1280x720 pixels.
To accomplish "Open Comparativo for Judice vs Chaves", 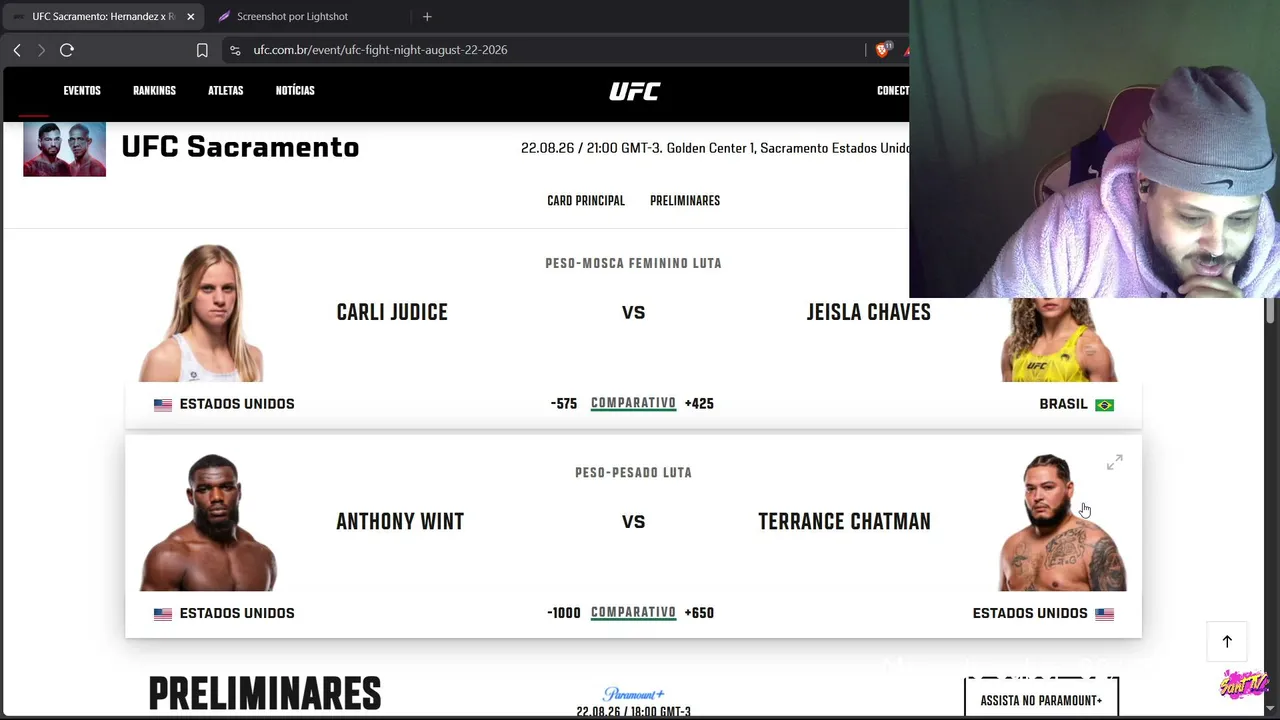I will (x=633, y=404).
